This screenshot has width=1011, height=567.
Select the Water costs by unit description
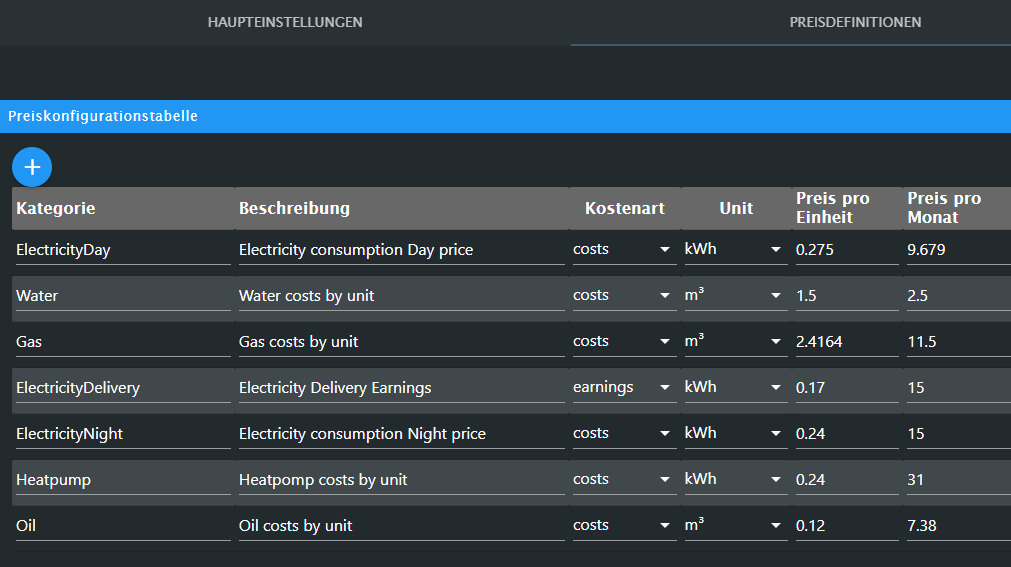(x=402, y=295)
